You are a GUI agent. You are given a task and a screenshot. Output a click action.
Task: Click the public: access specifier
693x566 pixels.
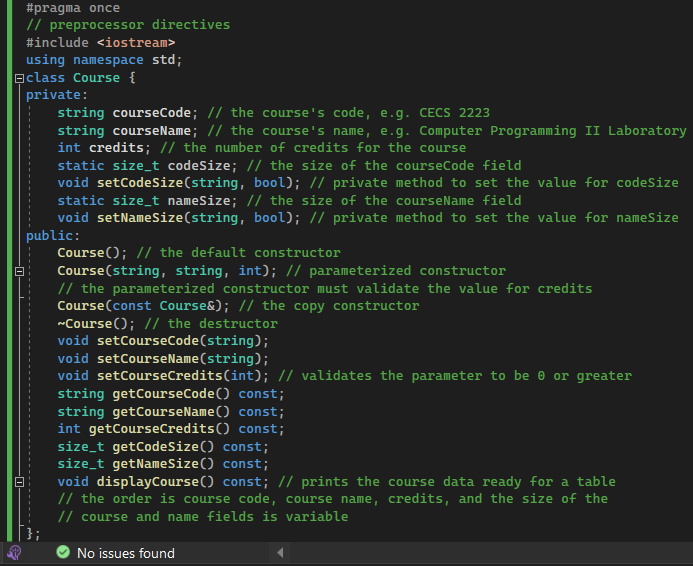tap(53, 236)
